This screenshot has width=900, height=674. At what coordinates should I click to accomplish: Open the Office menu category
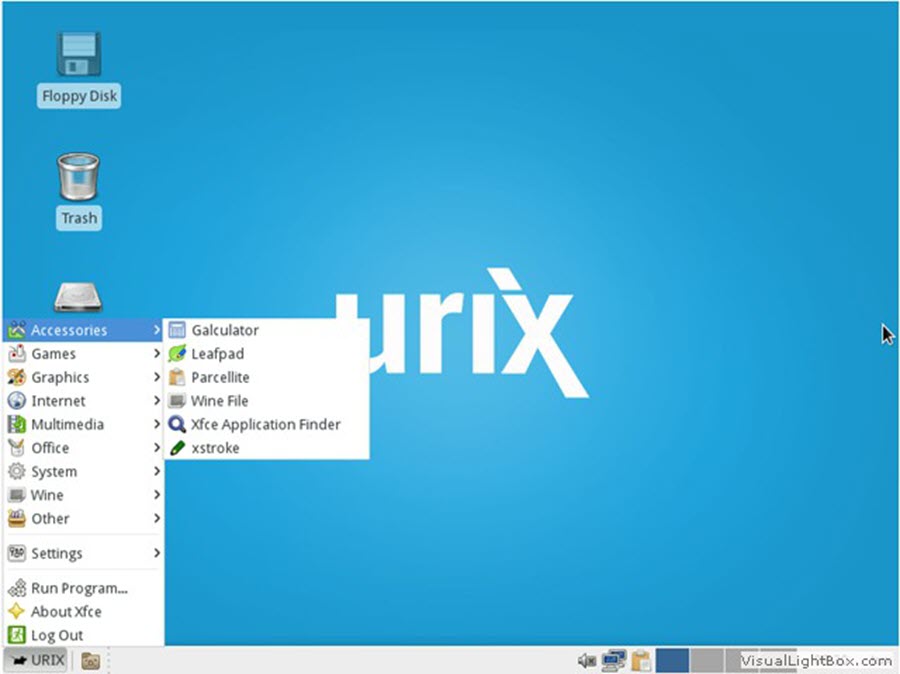[x=83, y=448]
